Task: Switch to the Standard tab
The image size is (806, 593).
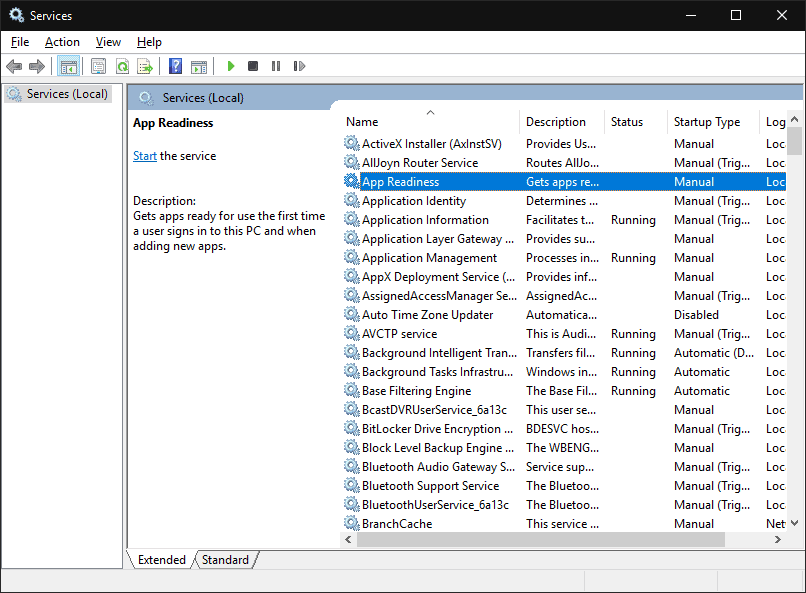Action: tap(225, 560)
